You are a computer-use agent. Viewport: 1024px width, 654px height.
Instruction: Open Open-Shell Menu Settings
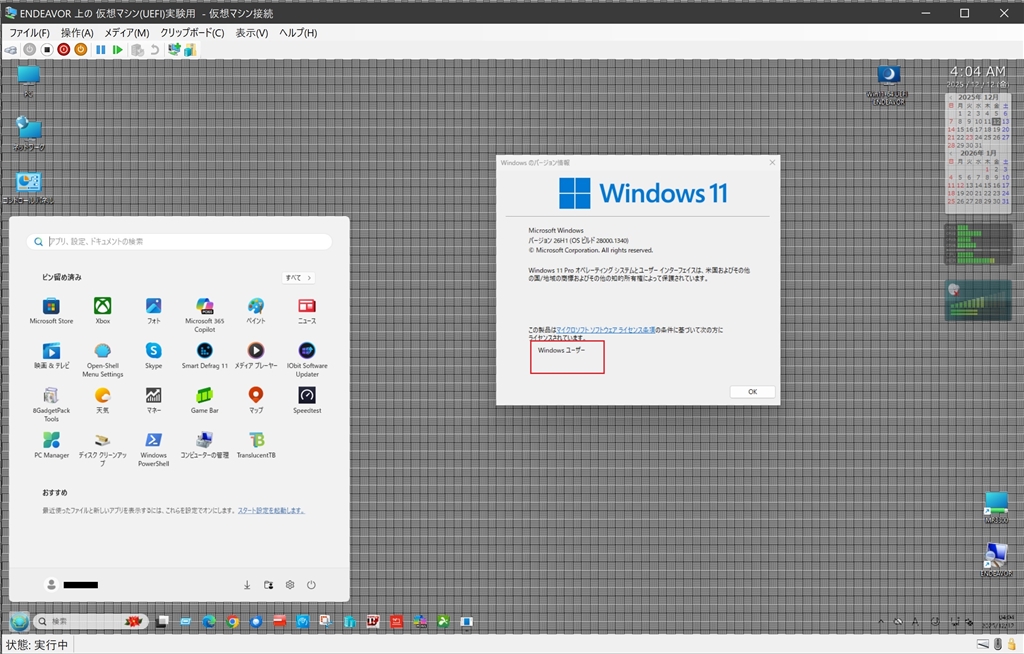pos(103,360)
